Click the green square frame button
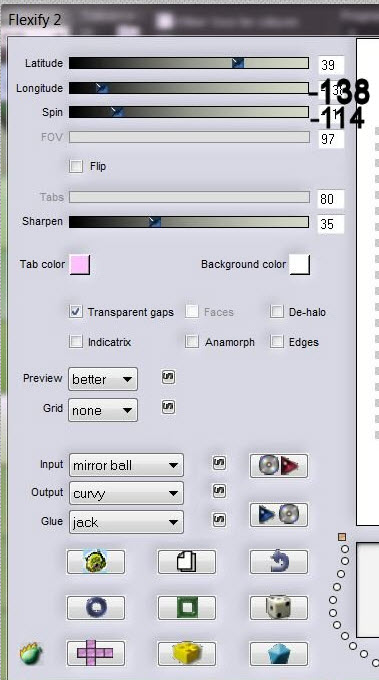 187,608
